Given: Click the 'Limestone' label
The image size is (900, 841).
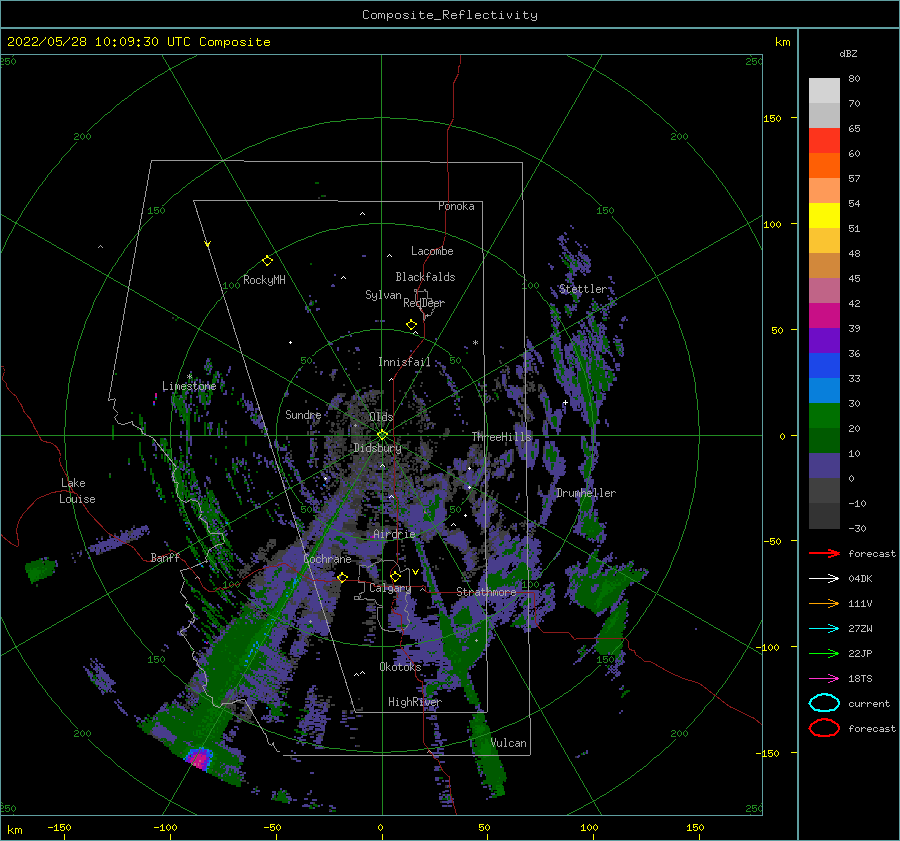Looking at the screenshot, I should pyautogui.click(x=189, y=386).
